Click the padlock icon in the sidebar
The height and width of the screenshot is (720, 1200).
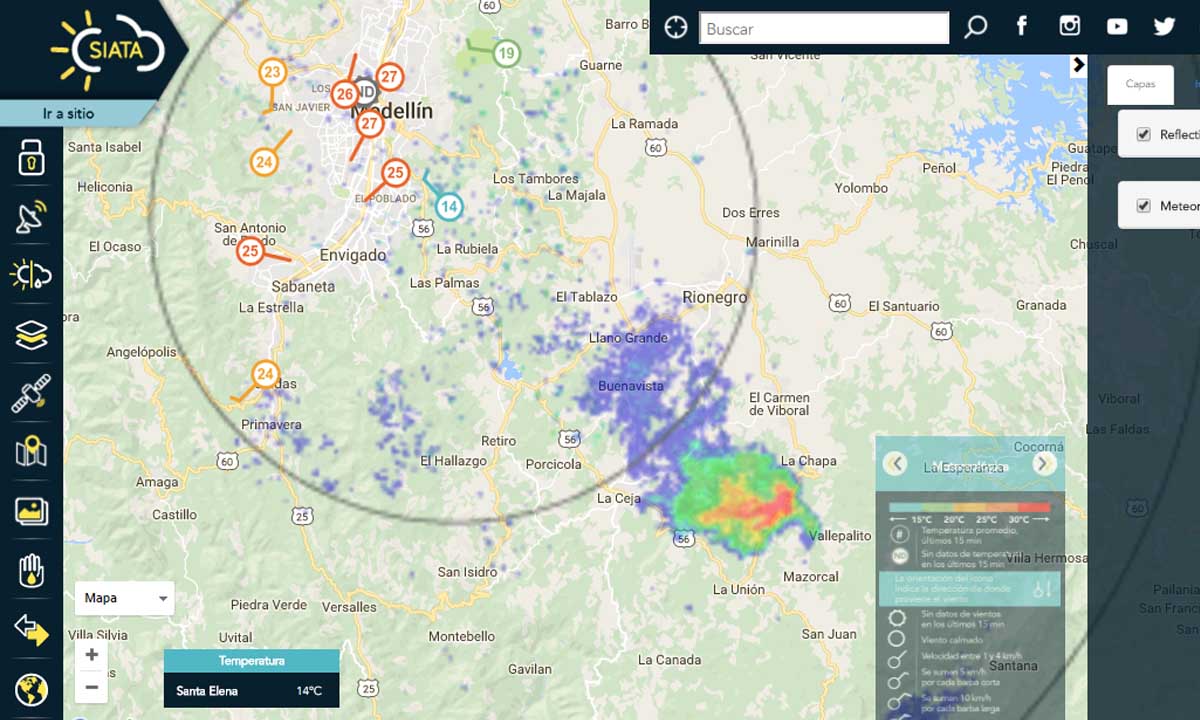click(x=31, y=158)
